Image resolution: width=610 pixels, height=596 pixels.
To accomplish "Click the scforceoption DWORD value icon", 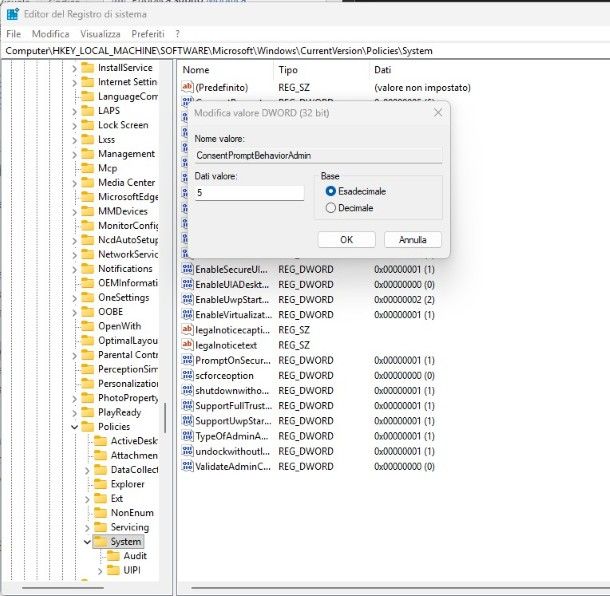I will click(x=187, y=375).
